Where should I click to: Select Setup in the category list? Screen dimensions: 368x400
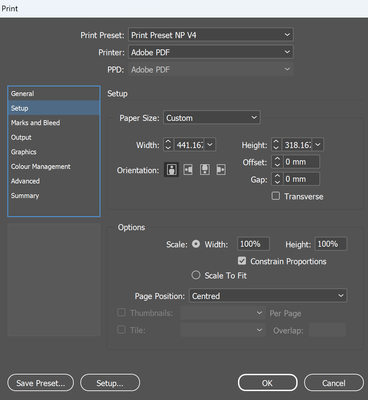[54, 108]
